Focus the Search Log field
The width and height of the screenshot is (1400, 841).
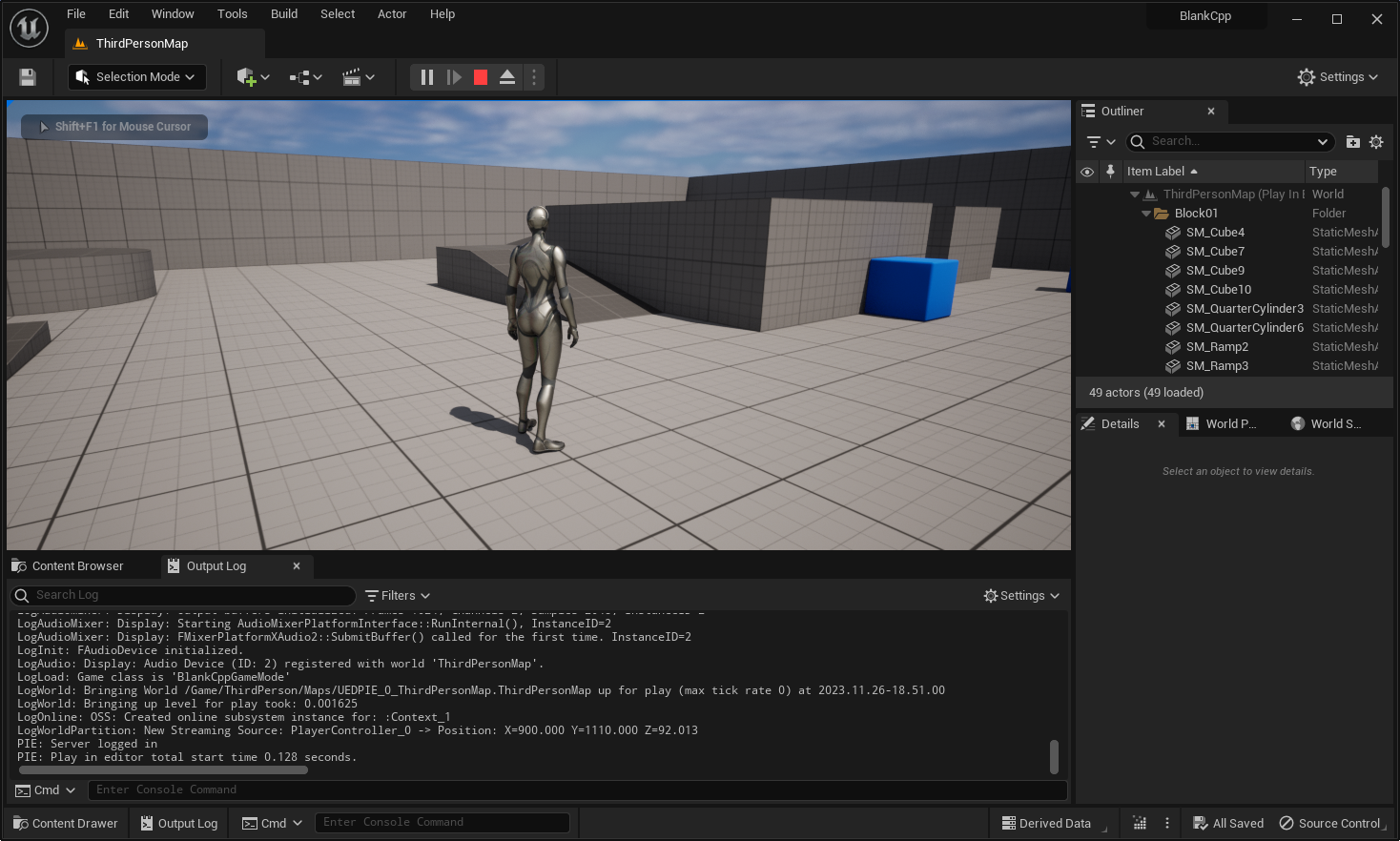click(183, 596)
